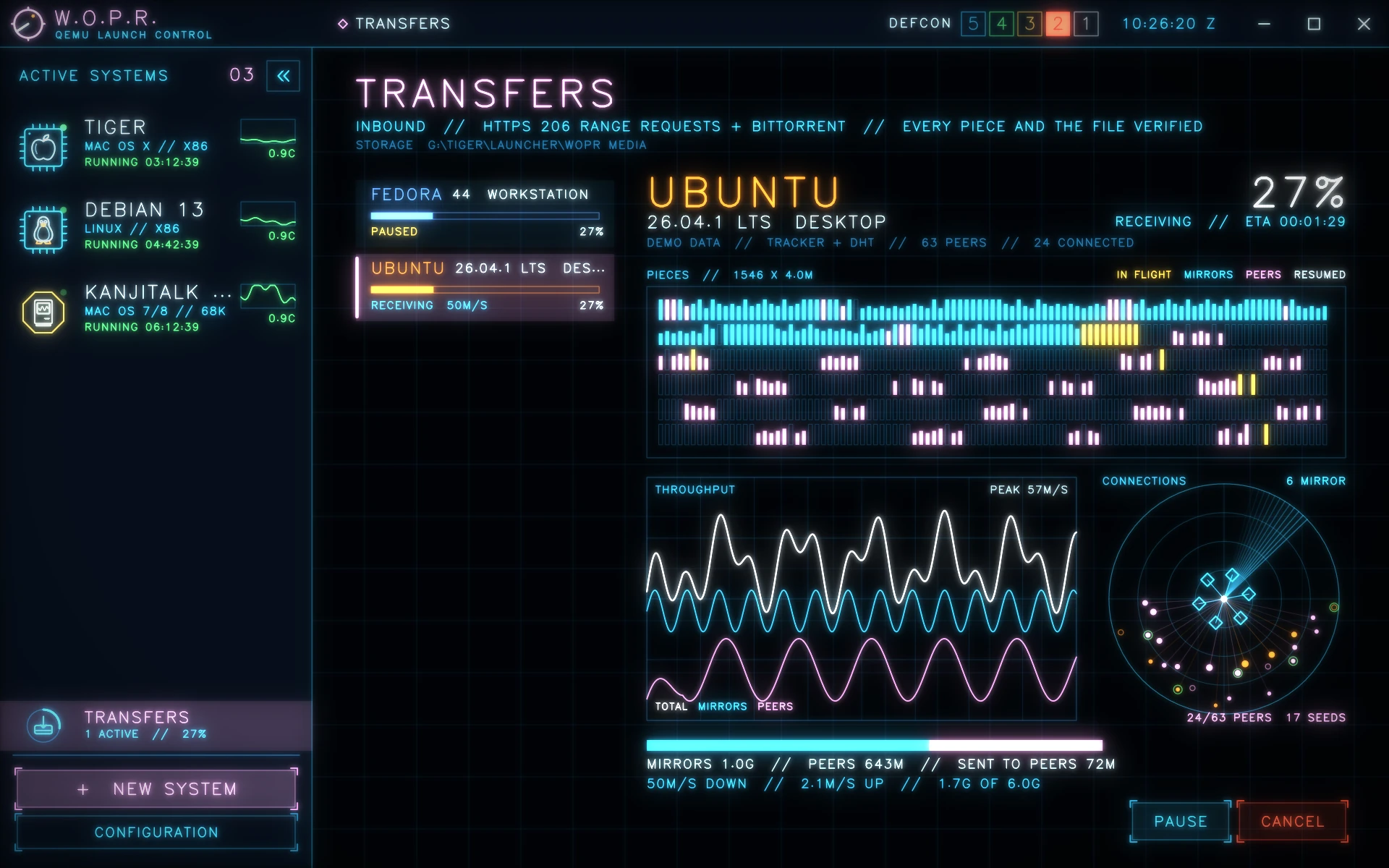The image size is (1389, 868).
Task: Toggle the IN FLIGHT pieces legend
Action: pyautogui.click(x=1144, y=275)
